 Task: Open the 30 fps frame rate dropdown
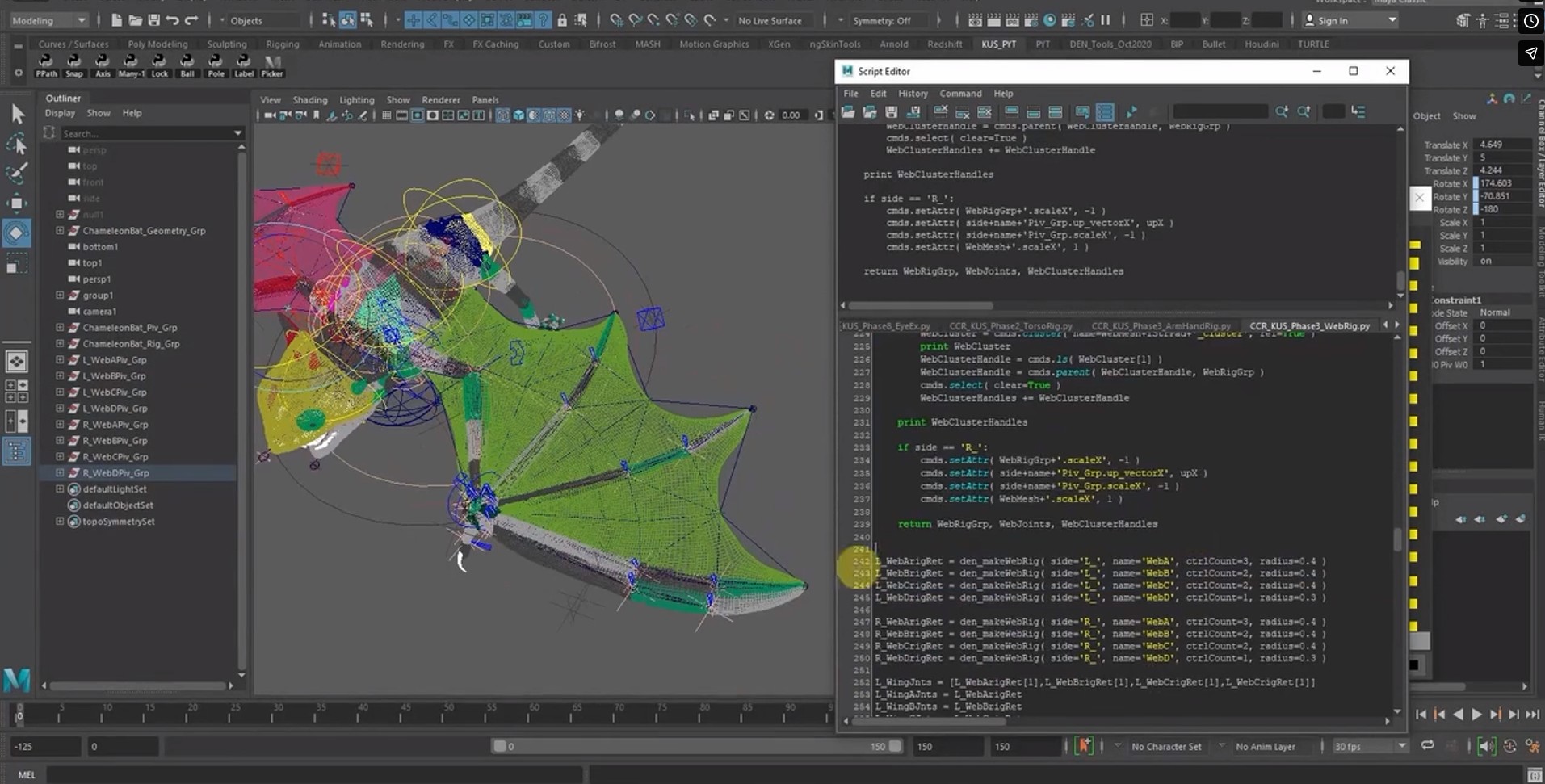[1370, 746]
